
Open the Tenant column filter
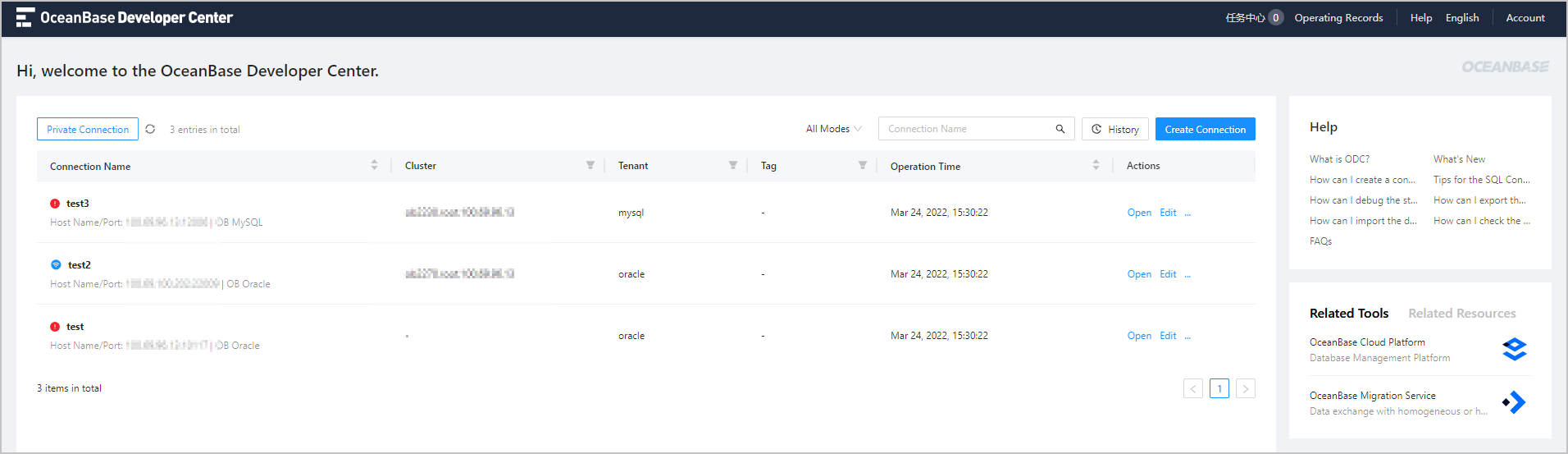coord(732,165)
